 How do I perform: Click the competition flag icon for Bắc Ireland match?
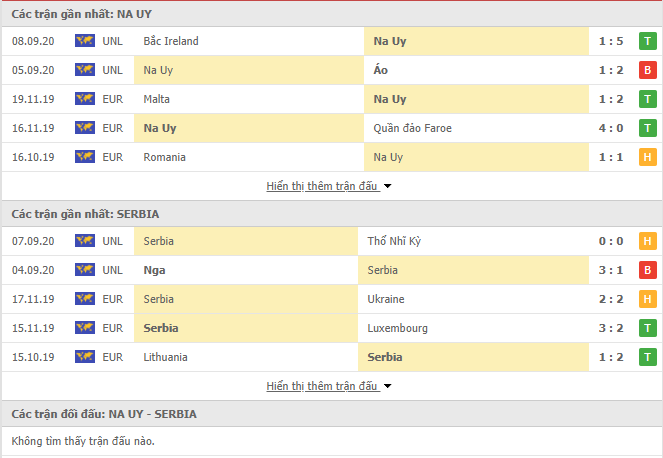pos(85,41)
